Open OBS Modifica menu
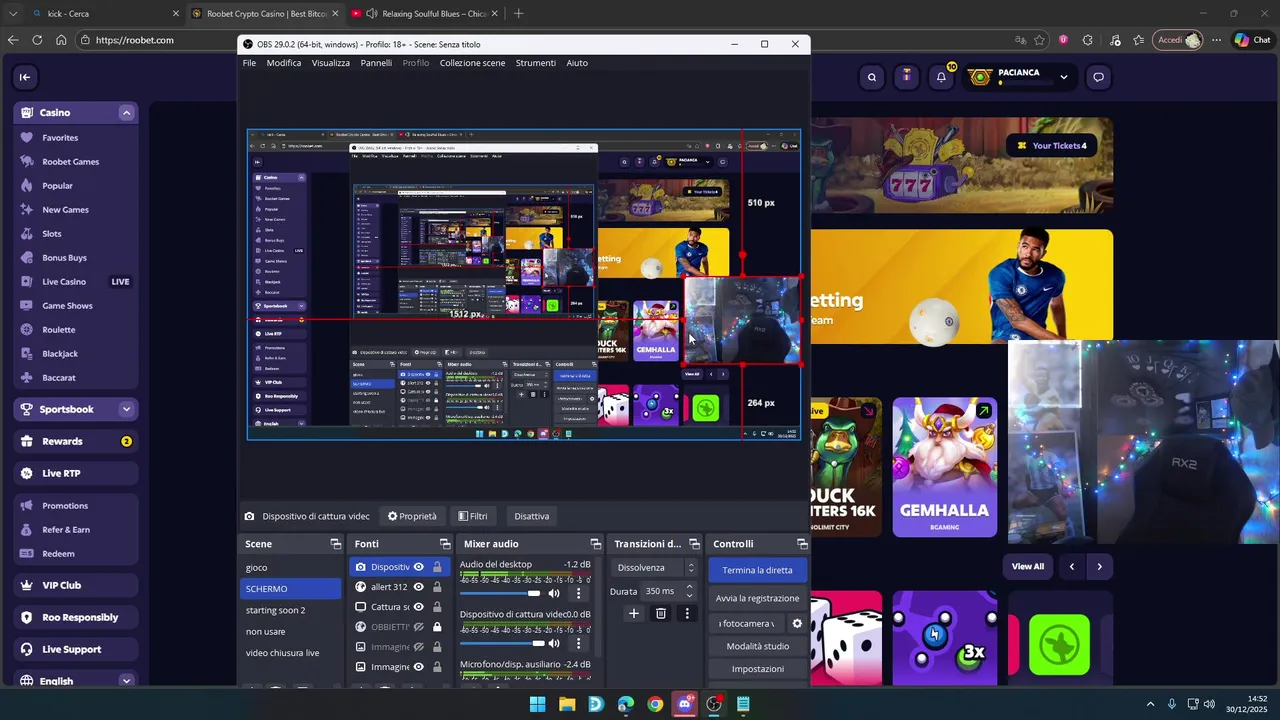 click(x=284, y=63)
